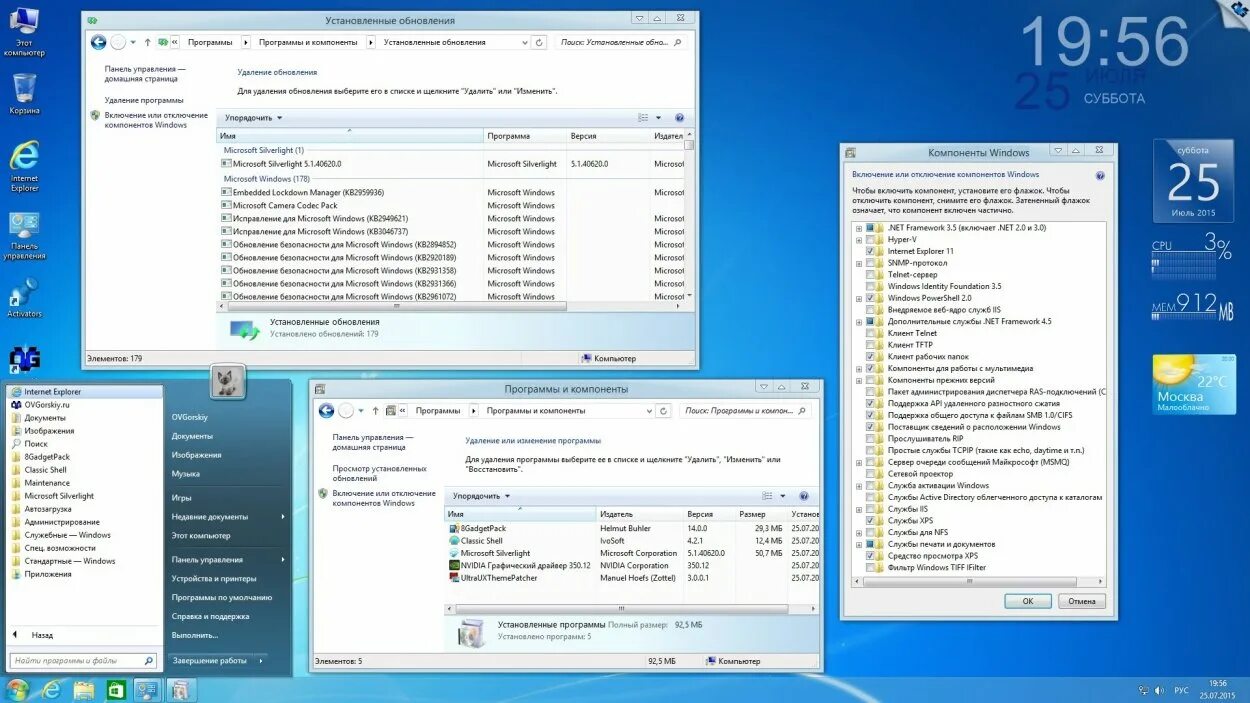Select Выполнить... in Start menu

pos(195,635)
